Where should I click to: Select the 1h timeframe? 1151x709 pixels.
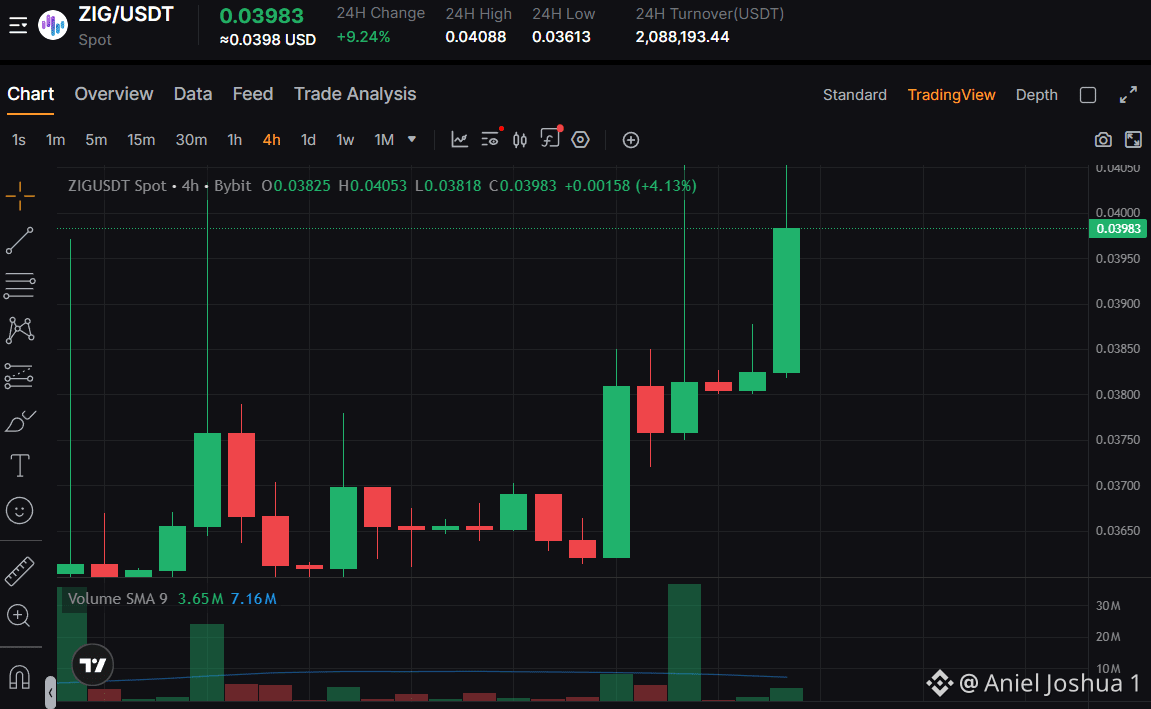tap(234, 139)
